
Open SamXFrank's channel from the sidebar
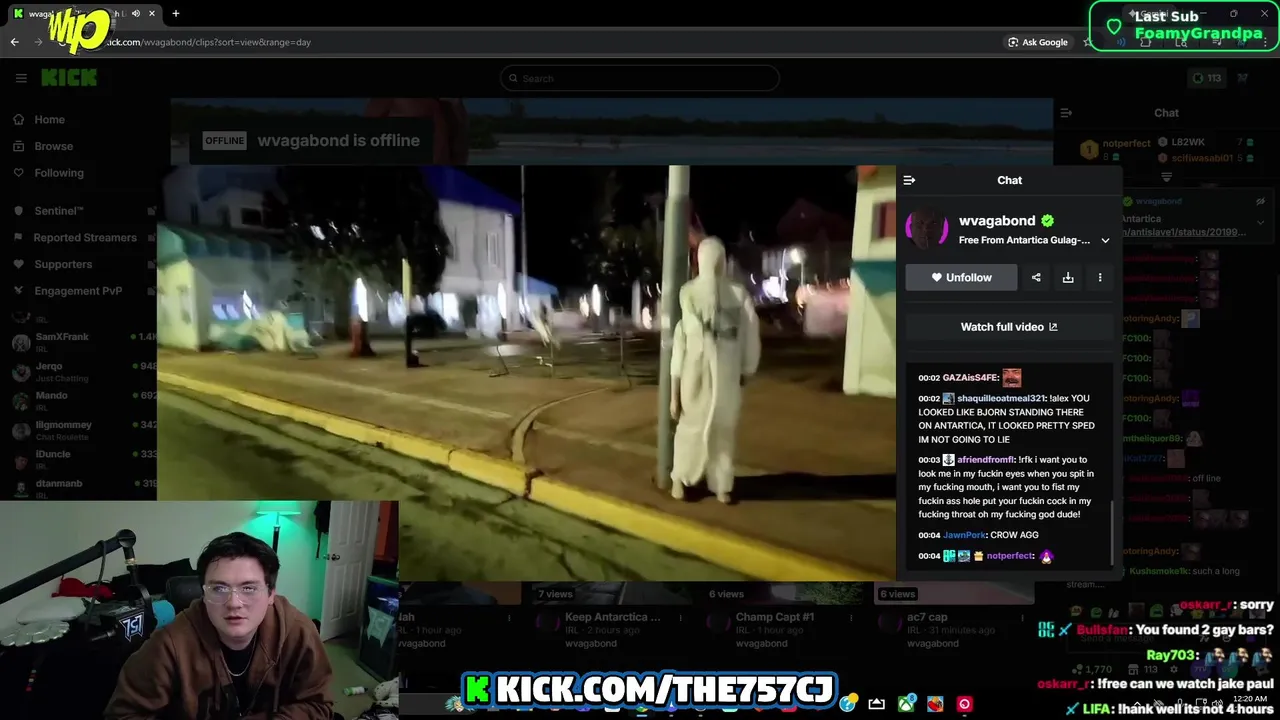tap(80, 342)
